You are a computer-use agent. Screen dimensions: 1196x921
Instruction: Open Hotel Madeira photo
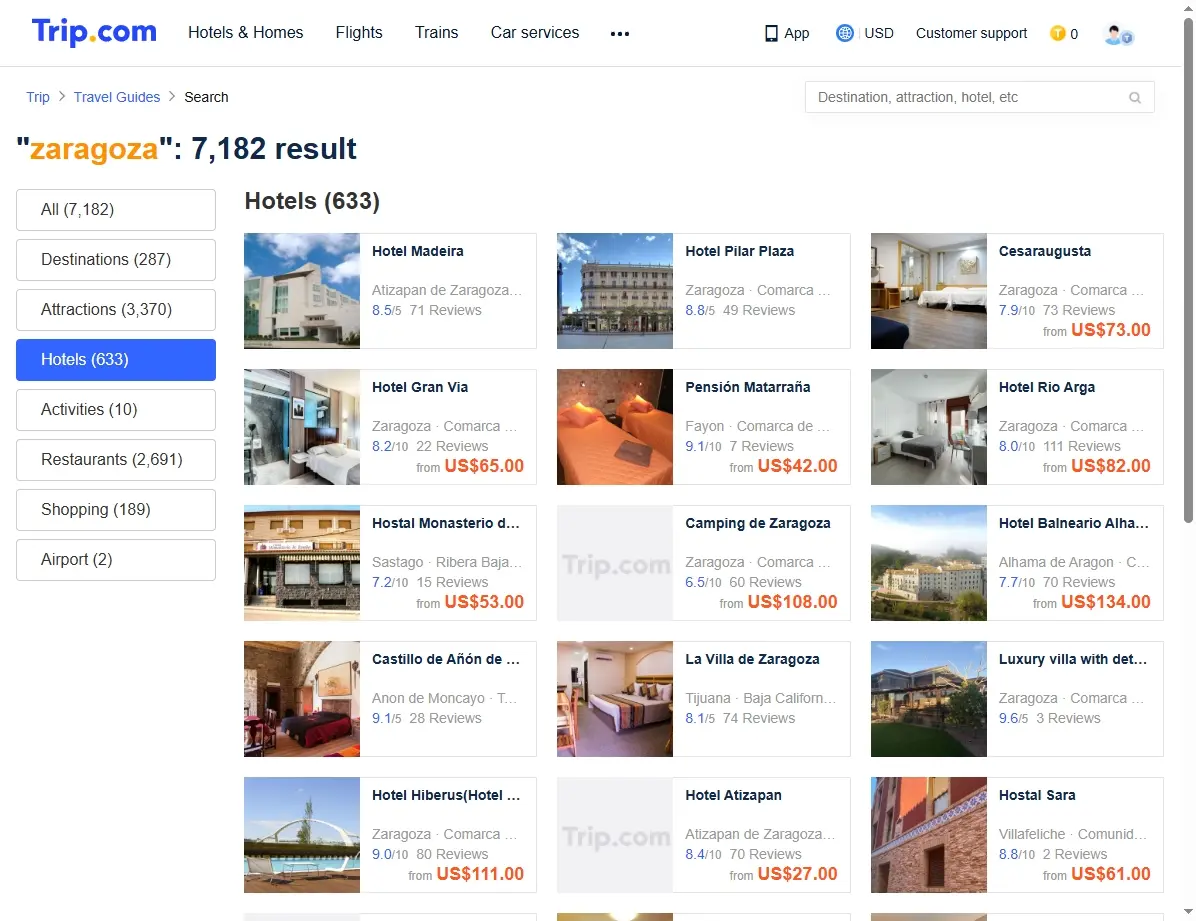coord(302,291)
